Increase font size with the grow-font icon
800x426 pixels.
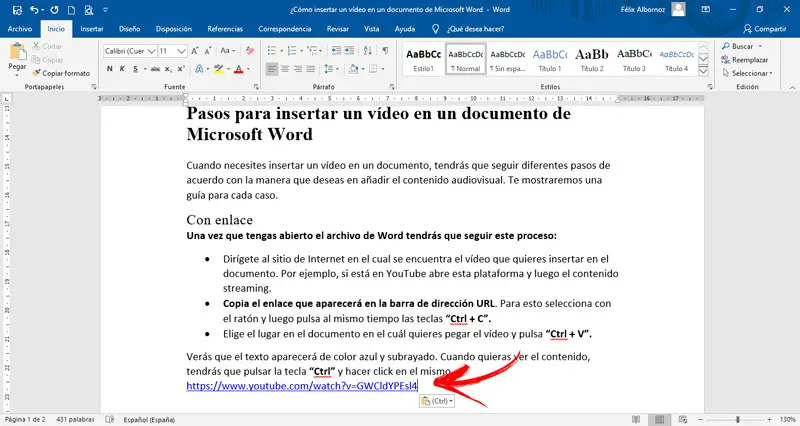[195, 51]
